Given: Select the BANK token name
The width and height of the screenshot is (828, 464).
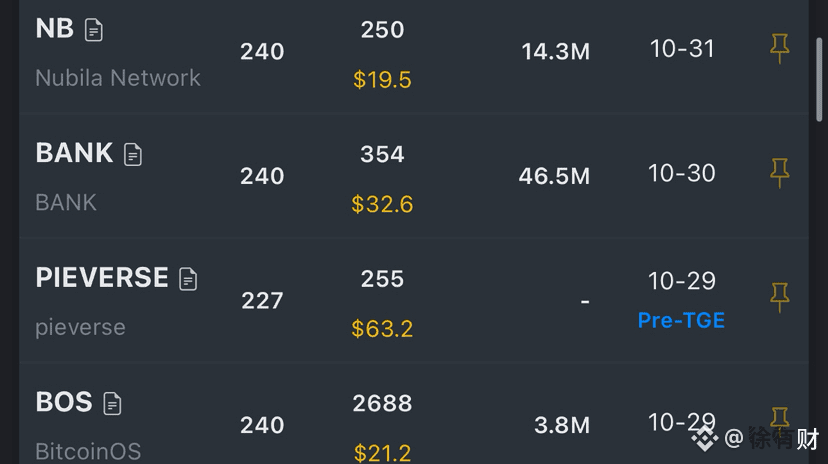Looking at the screenshot, I should pyautogui.click(x=74, y=153).
